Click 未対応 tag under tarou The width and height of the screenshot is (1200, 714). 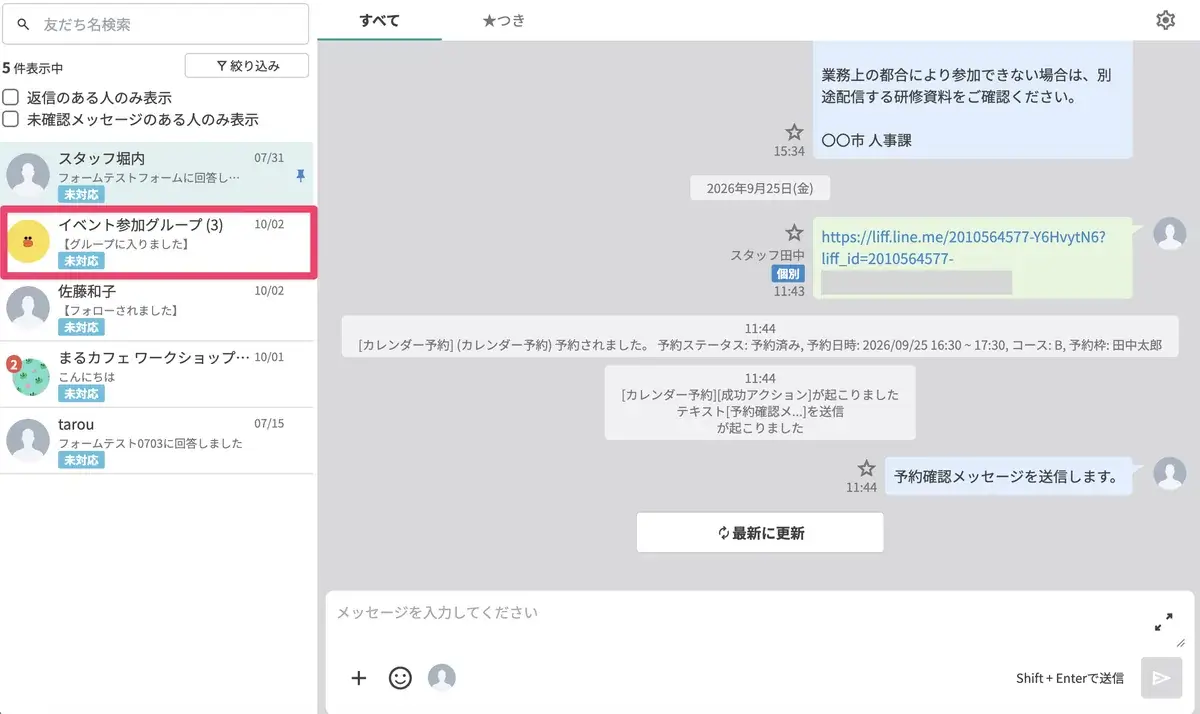[81, 460]
